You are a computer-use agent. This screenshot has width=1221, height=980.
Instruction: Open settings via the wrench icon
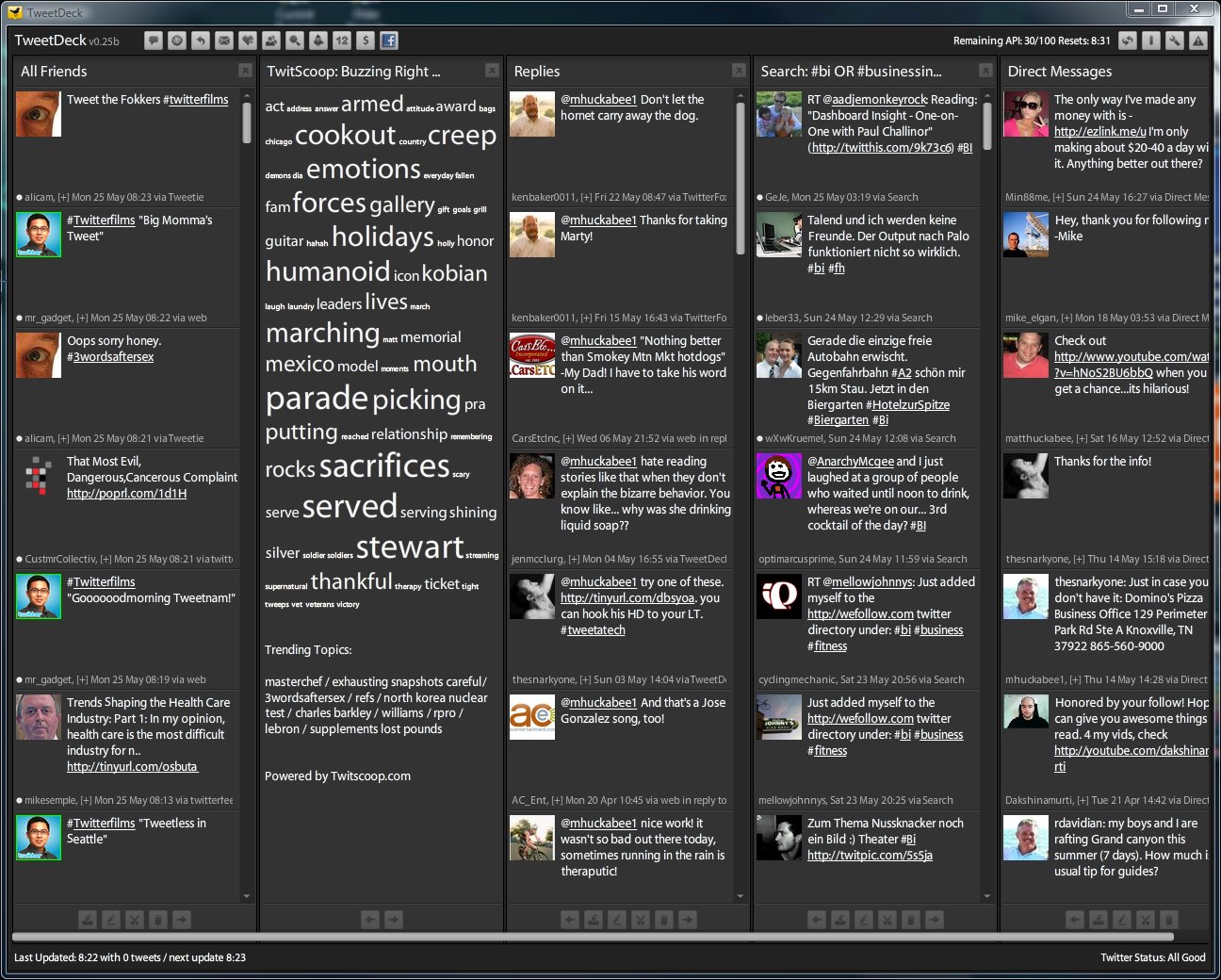coord(1174,41)
